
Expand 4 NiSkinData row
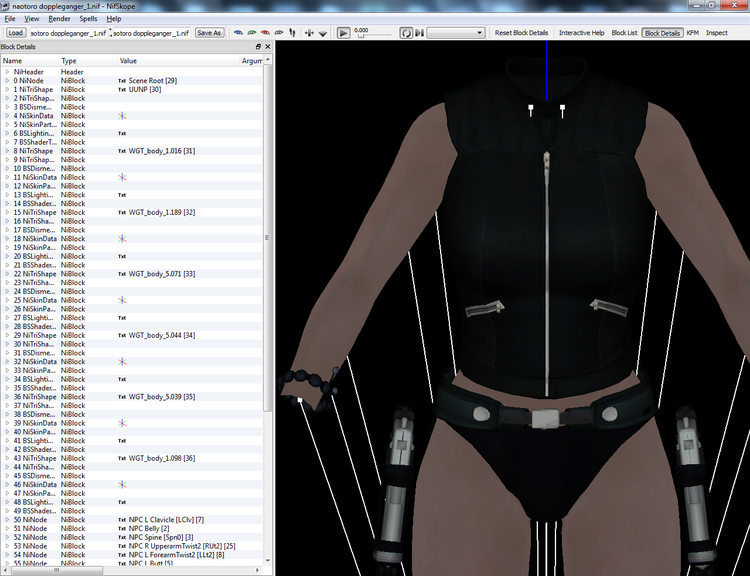(7, 116)
